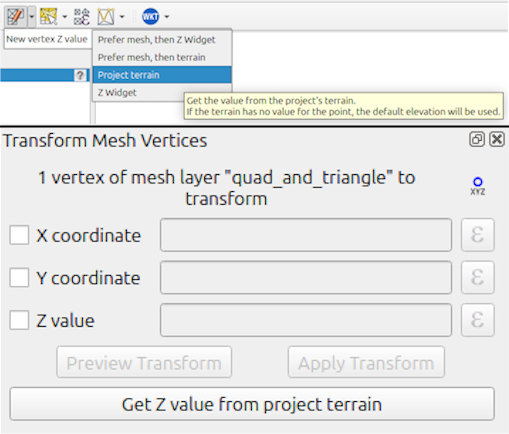Enable the Y coordinate checkbox
This screenshot has width=509, height=434.
click(19, 277)
